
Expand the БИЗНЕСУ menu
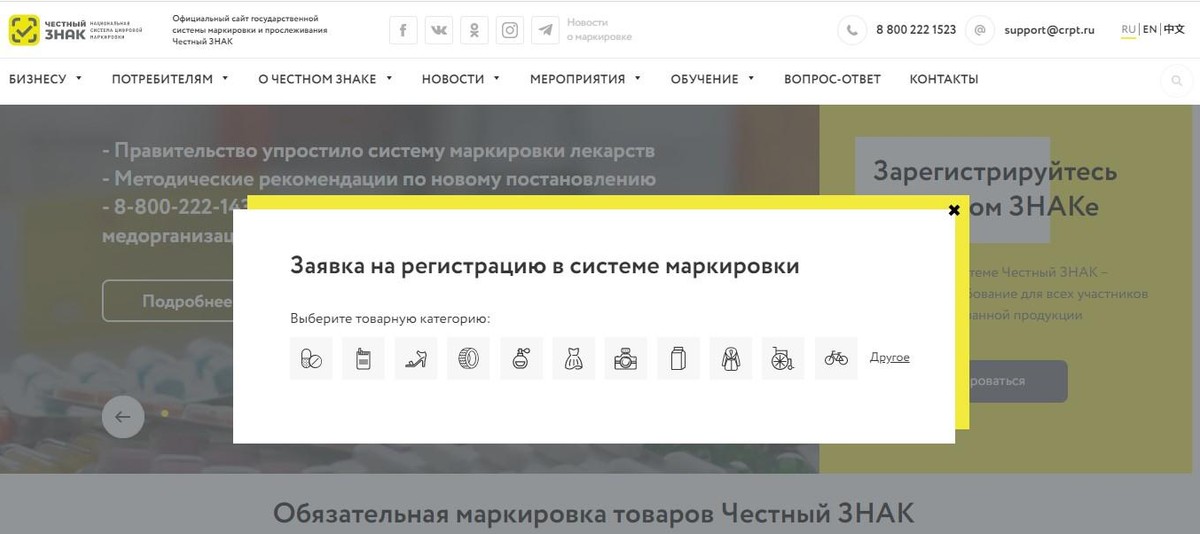point(45,79)
